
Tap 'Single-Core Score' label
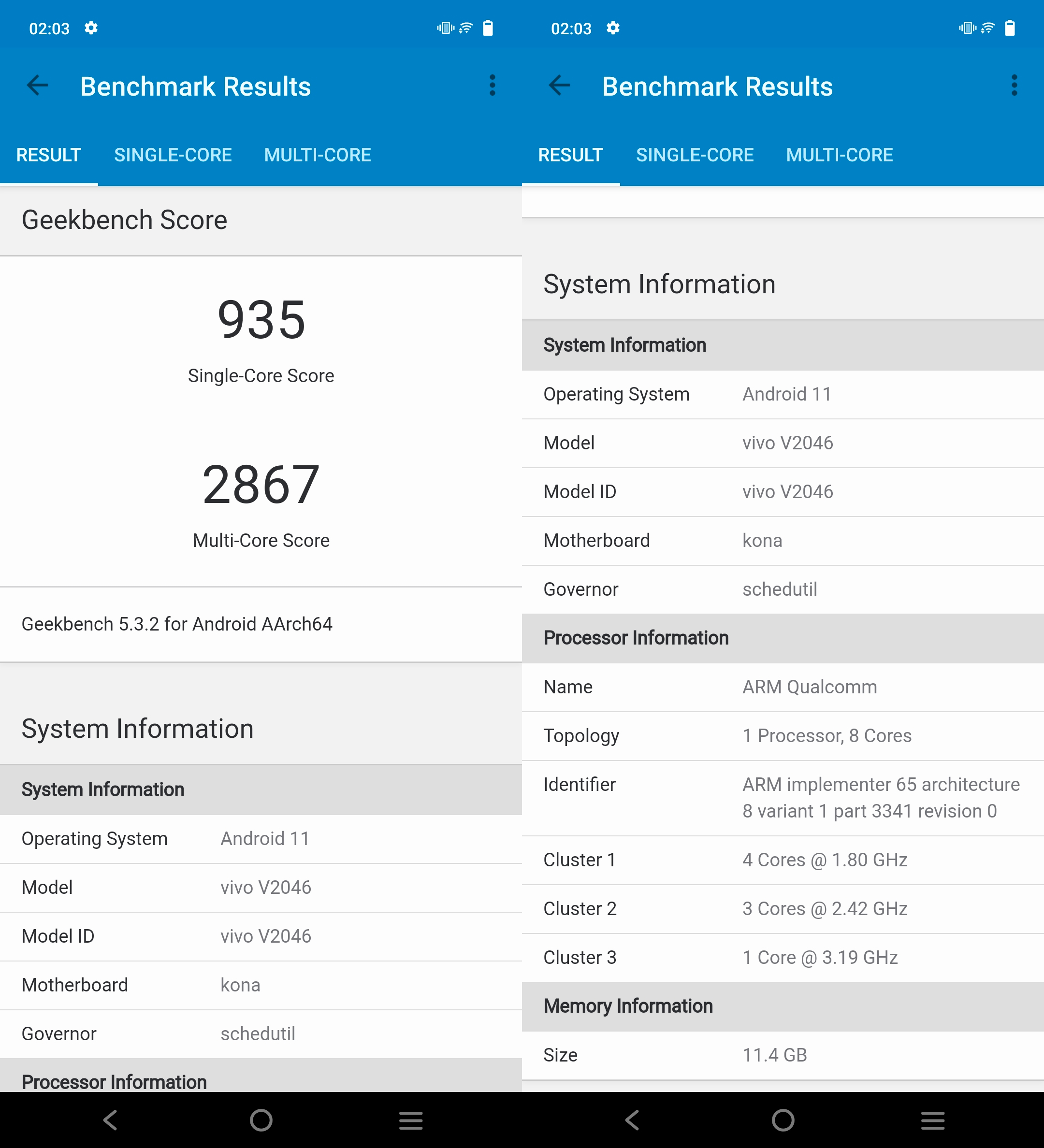261,376
